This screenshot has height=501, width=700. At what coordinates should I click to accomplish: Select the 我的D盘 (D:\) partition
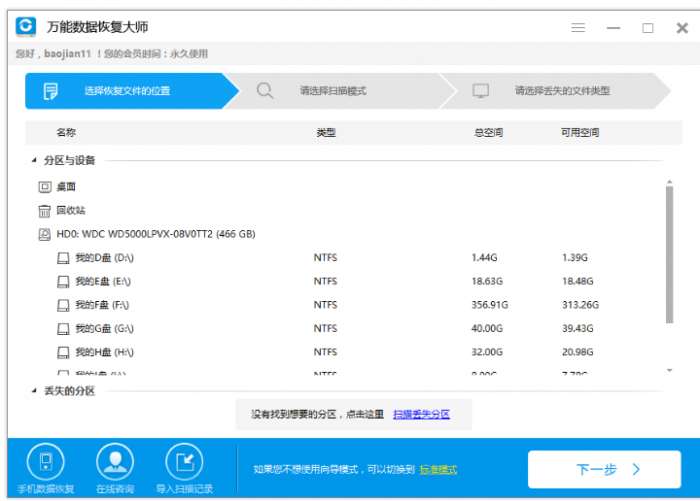104,258
